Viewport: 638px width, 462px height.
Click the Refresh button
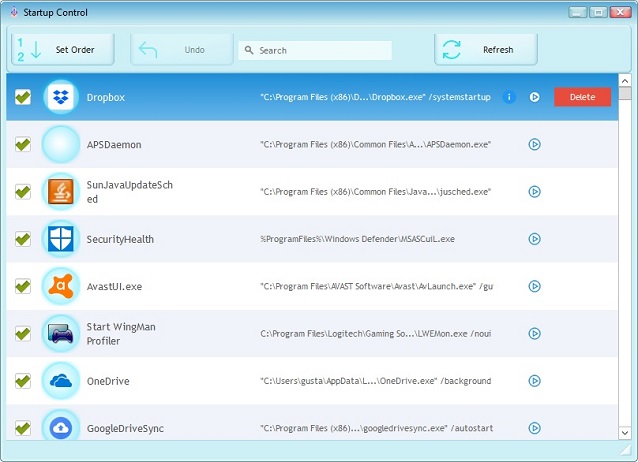[486, 50]
